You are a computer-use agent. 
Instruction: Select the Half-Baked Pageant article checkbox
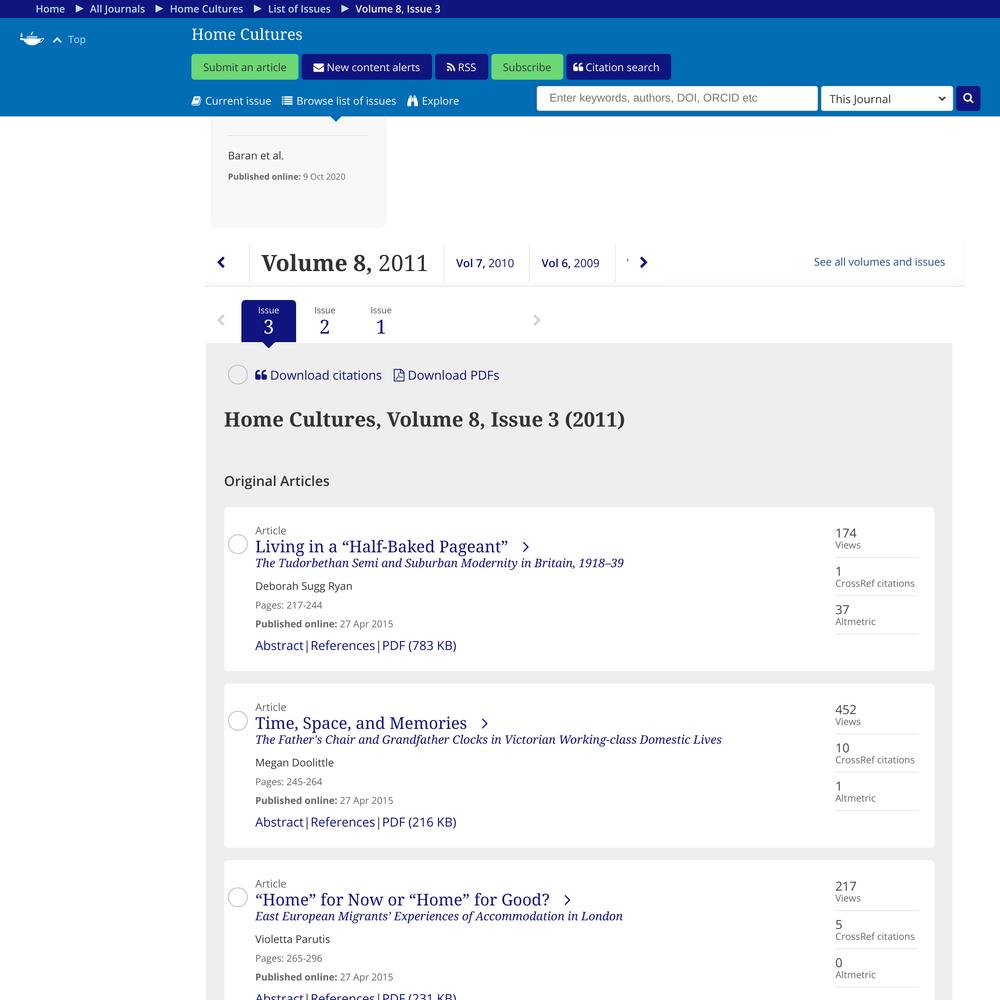237,544
